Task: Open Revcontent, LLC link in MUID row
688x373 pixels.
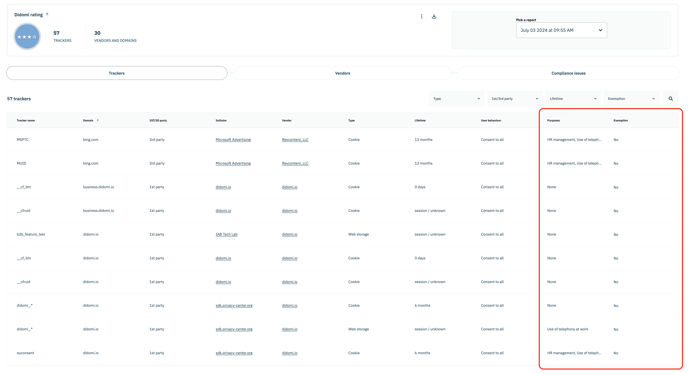Action: point(295,163)
